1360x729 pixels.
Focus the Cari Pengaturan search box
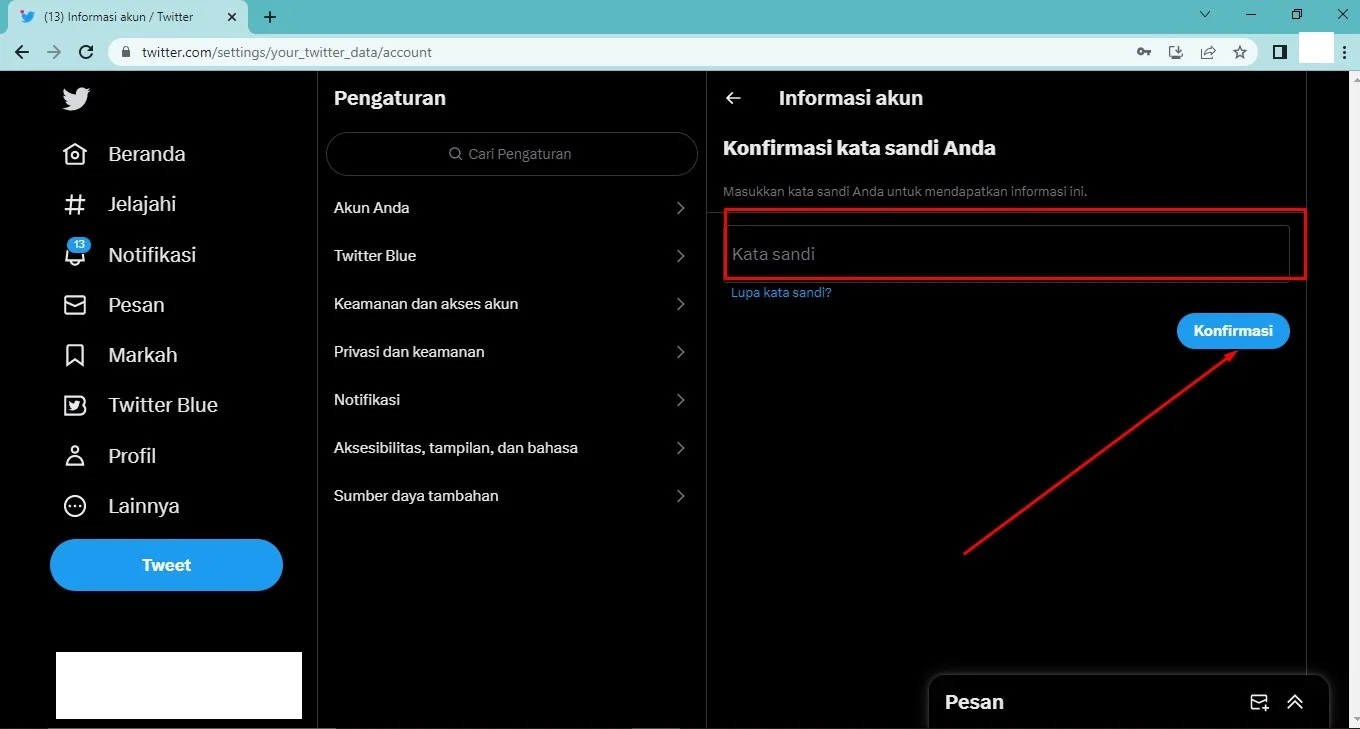point(512,154)
